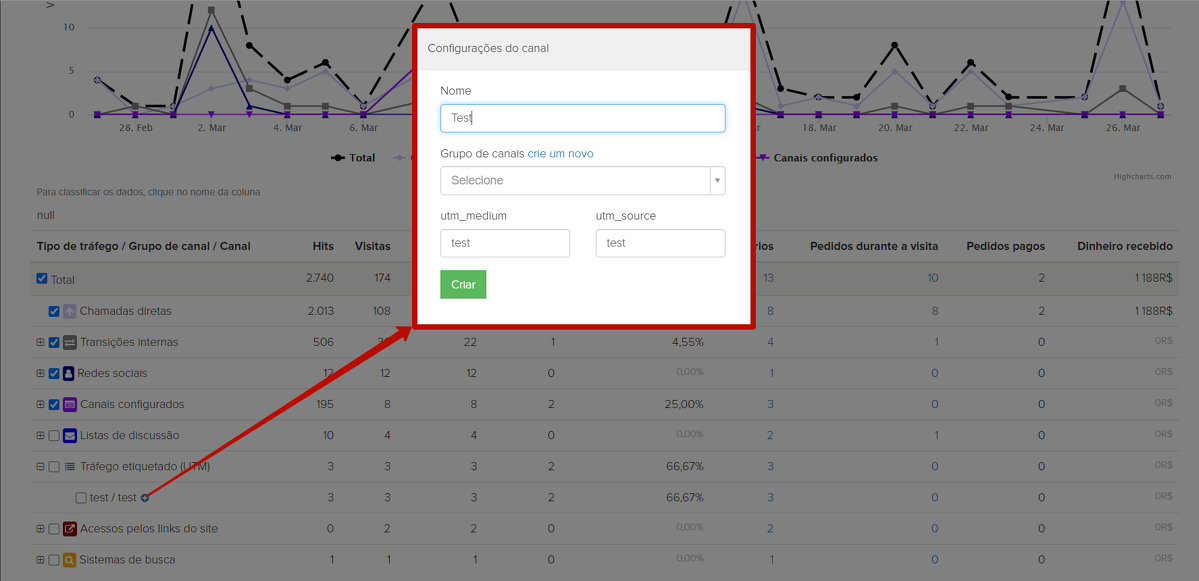
Task: Click the Redes sociais person icon
Action: (x=69, y=373)
